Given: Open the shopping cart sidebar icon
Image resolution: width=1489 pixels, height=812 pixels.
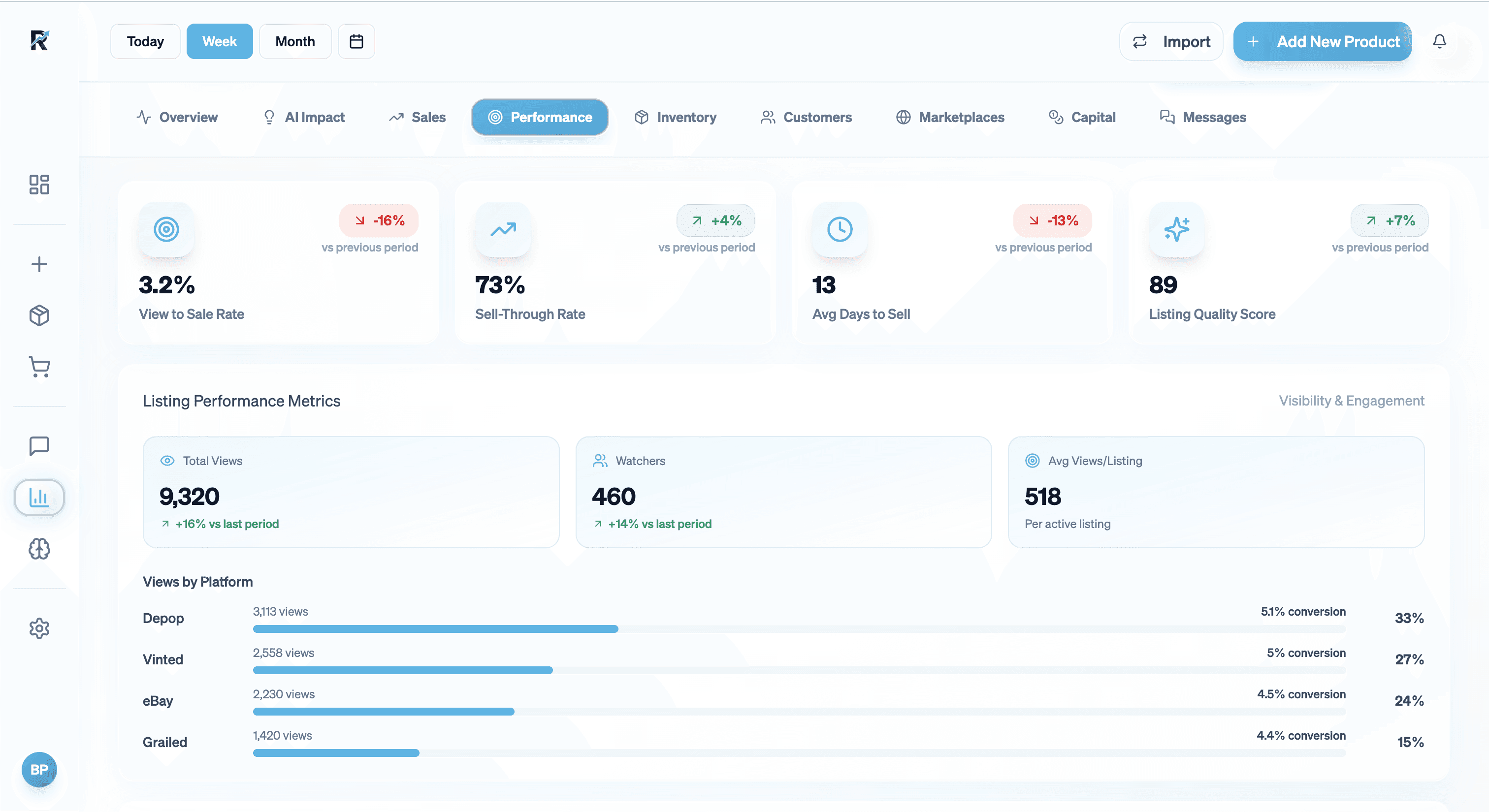Looking at the screenshot, I should tap(39, 366).
